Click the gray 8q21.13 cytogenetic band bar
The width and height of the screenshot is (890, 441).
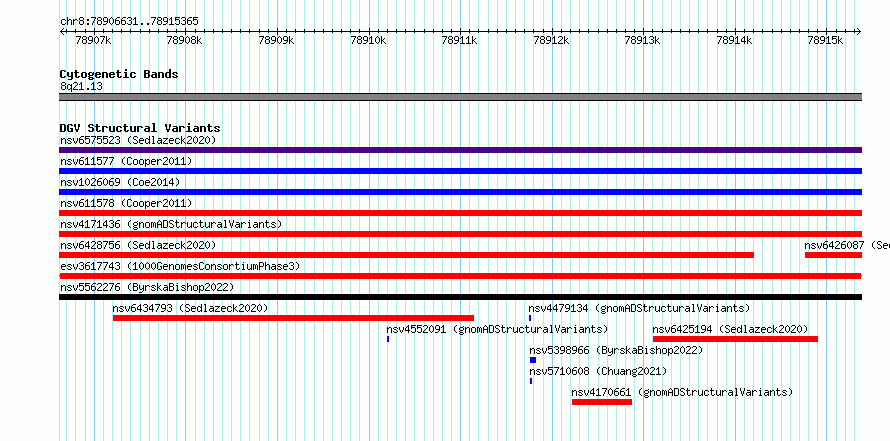460,97
